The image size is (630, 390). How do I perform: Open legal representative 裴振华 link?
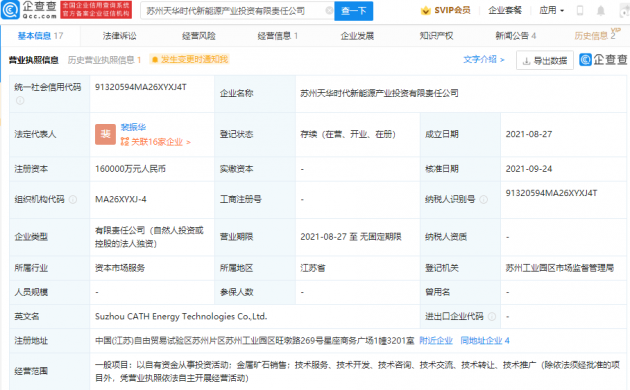(x=133, y=127)
